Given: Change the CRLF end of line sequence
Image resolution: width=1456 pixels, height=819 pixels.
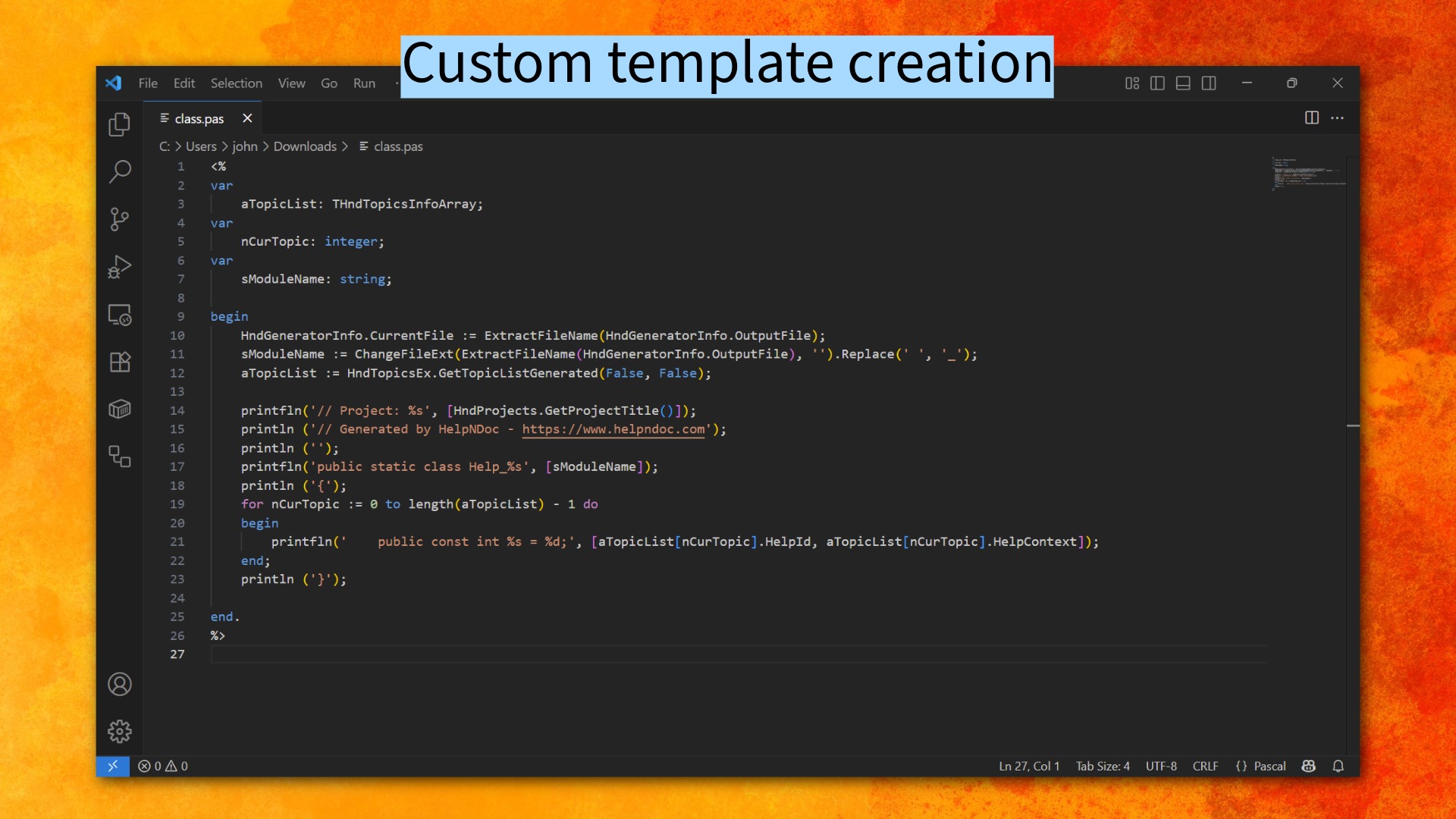Looking at the screenshot, I should [1205, 766].
